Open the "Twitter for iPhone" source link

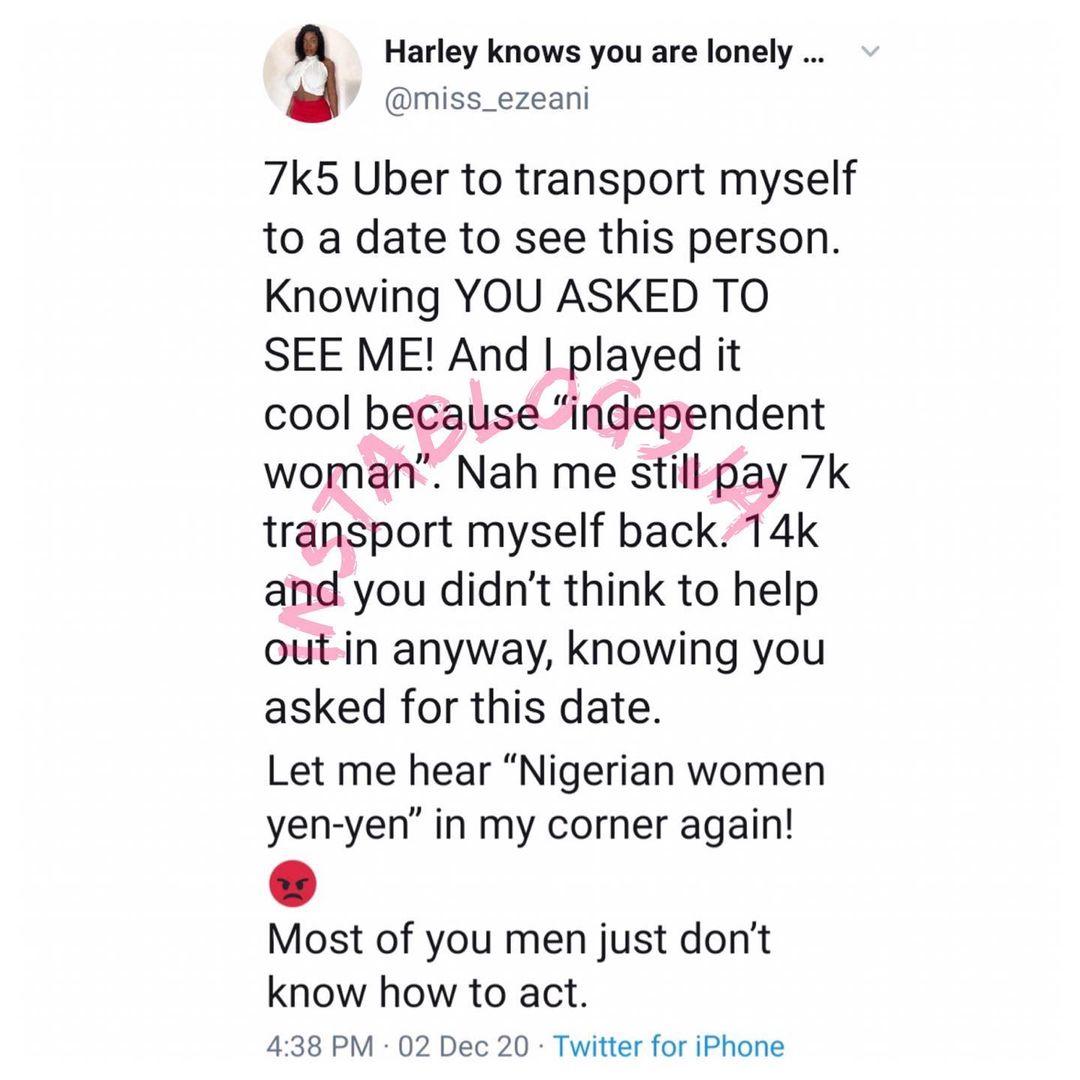pyautogui.click(x=669, y=1047)
